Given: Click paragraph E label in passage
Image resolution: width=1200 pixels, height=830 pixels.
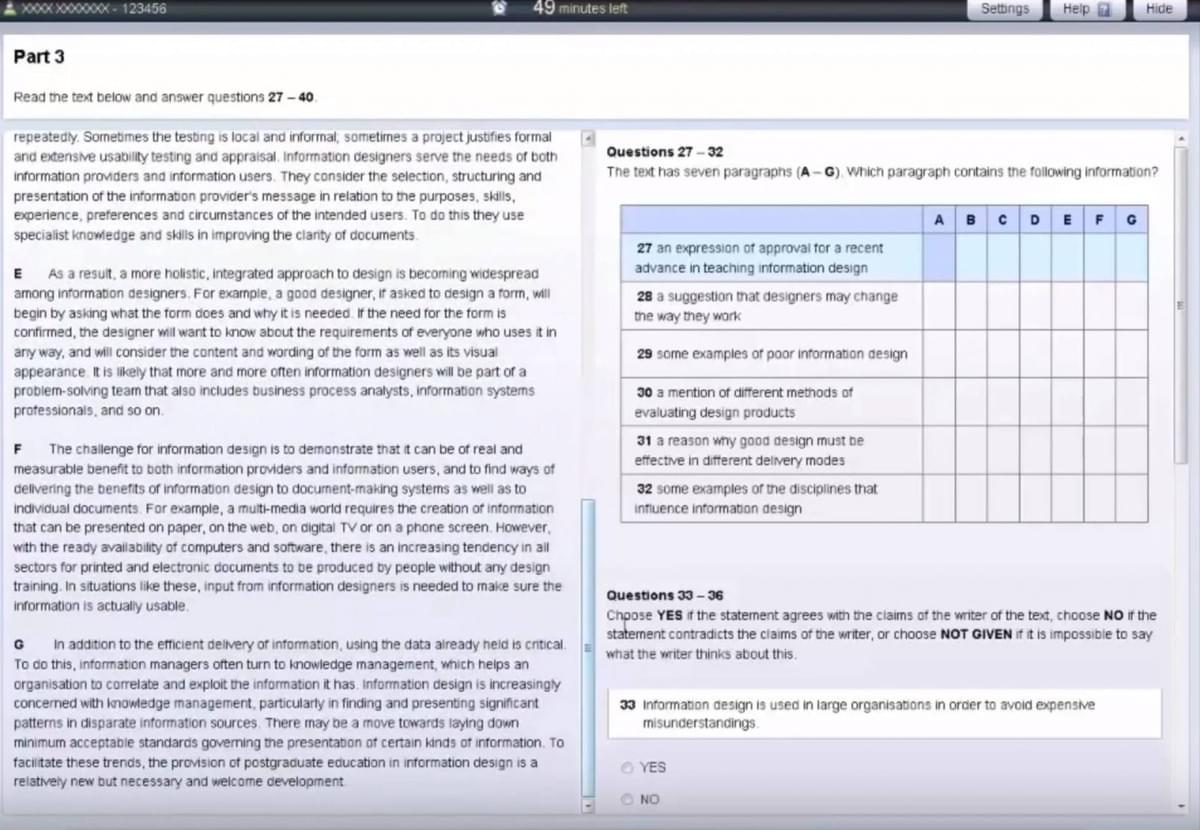Looking at the screenshot, I should (18, 273).
